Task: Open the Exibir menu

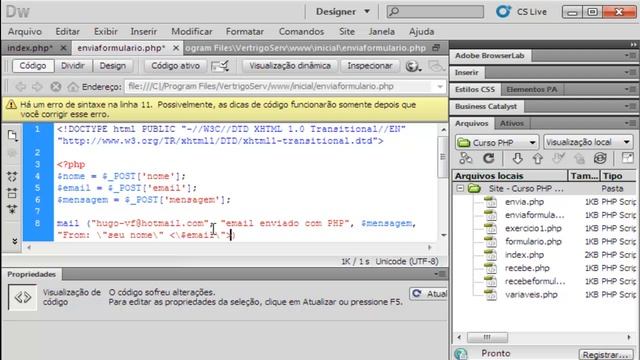Action: (105, 31)
